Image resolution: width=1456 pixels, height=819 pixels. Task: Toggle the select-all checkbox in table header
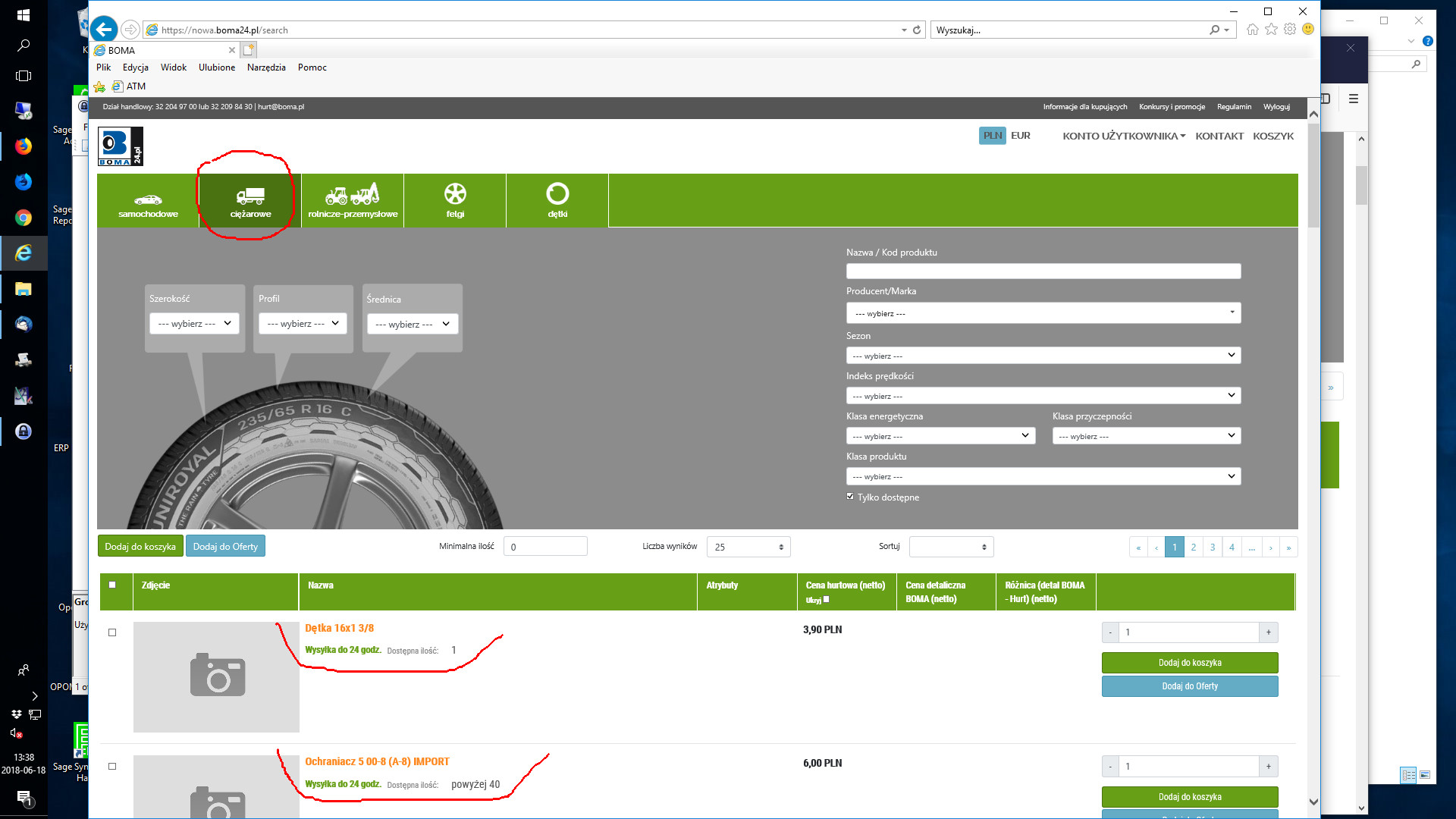click(x=112, y=585)
